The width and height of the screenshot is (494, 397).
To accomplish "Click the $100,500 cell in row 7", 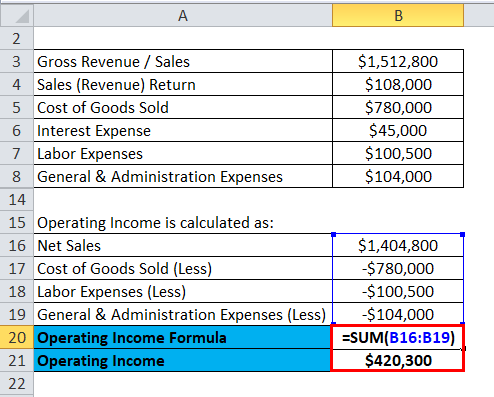I will (398, 153).
